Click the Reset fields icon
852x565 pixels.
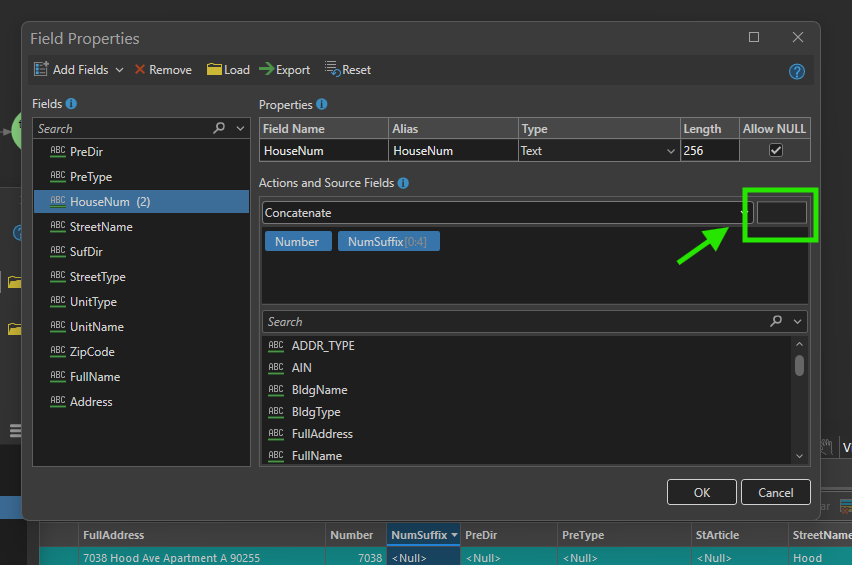tap(333, 68)
